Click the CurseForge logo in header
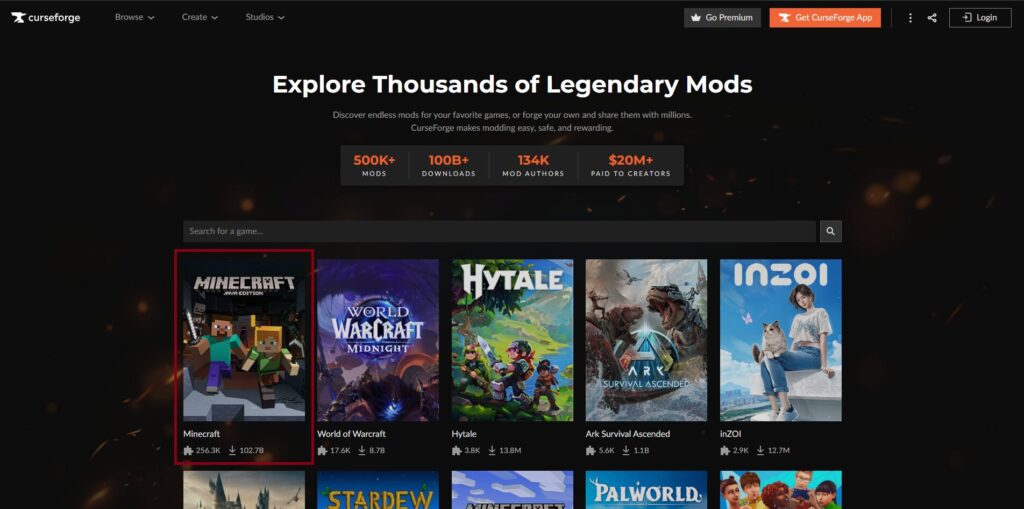This screenshot has height=509, width=1024. pos(46,18)
